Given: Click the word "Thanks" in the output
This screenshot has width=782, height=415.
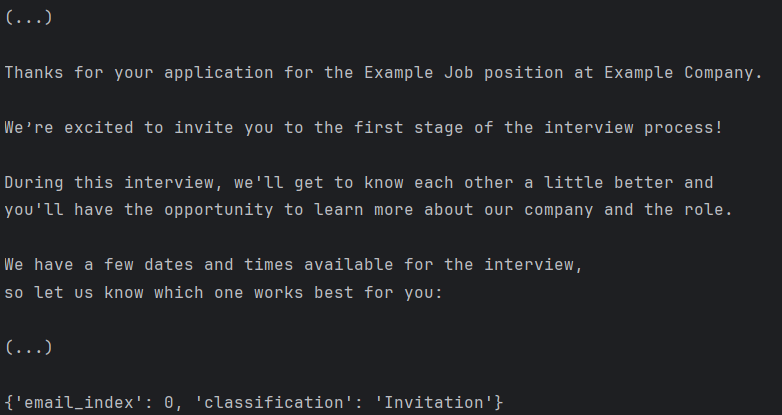Looking at the screenshot, I should click(34, 73).
